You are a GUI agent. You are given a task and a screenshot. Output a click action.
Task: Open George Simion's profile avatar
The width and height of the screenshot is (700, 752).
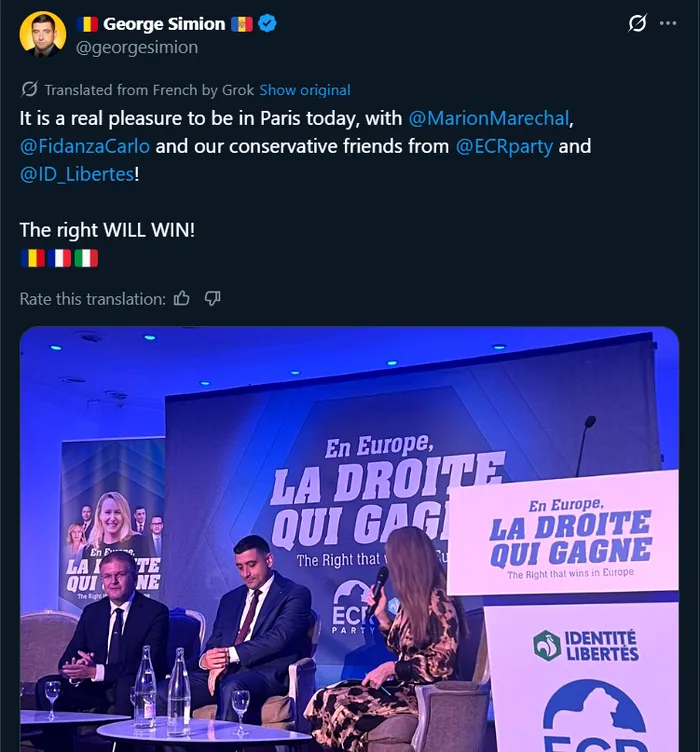43,35
